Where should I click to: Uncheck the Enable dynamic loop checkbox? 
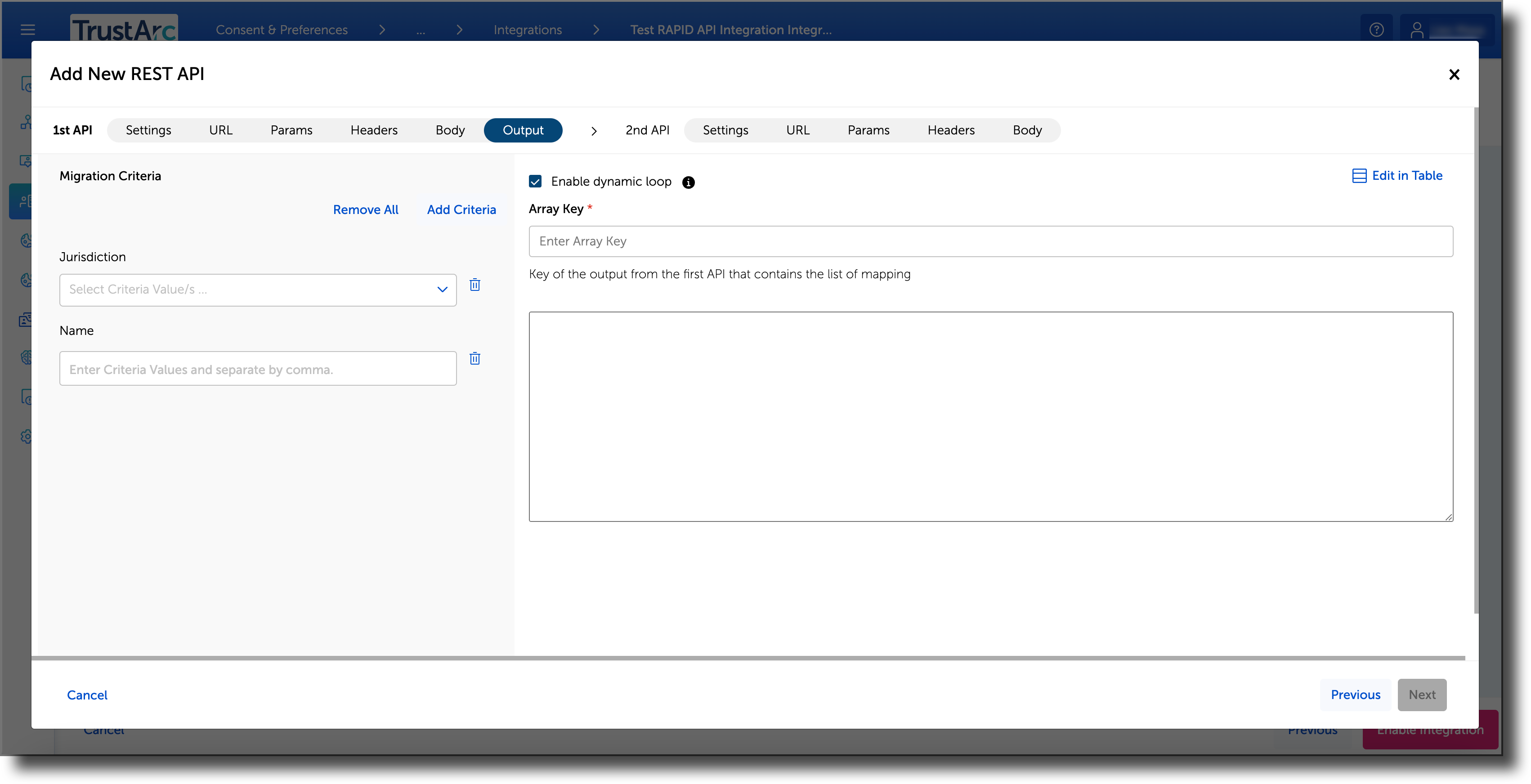(535, 182)
